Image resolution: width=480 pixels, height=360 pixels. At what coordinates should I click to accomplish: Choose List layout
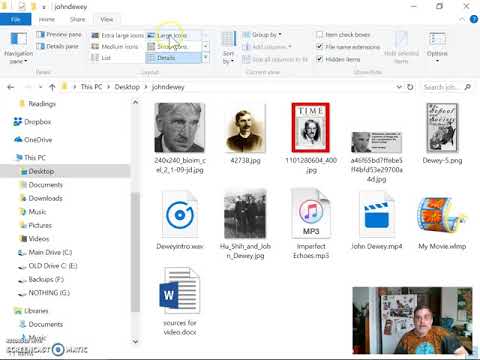point(101,58)
